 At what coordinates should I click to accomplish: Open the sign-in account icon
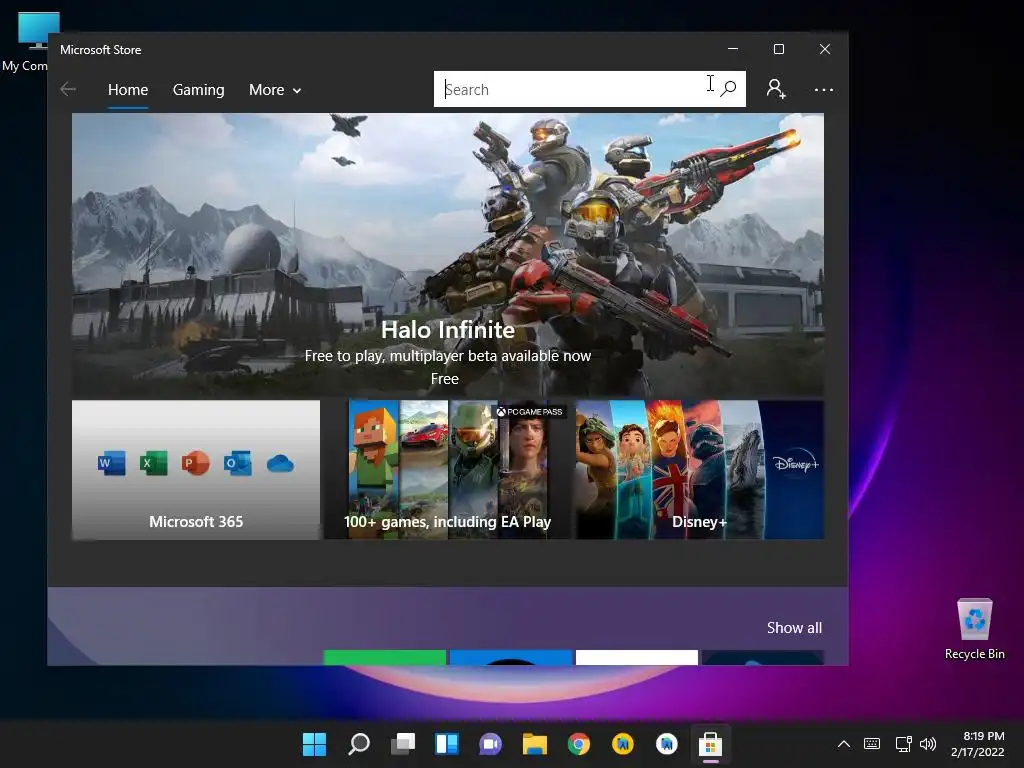click(x=776, y=89)
